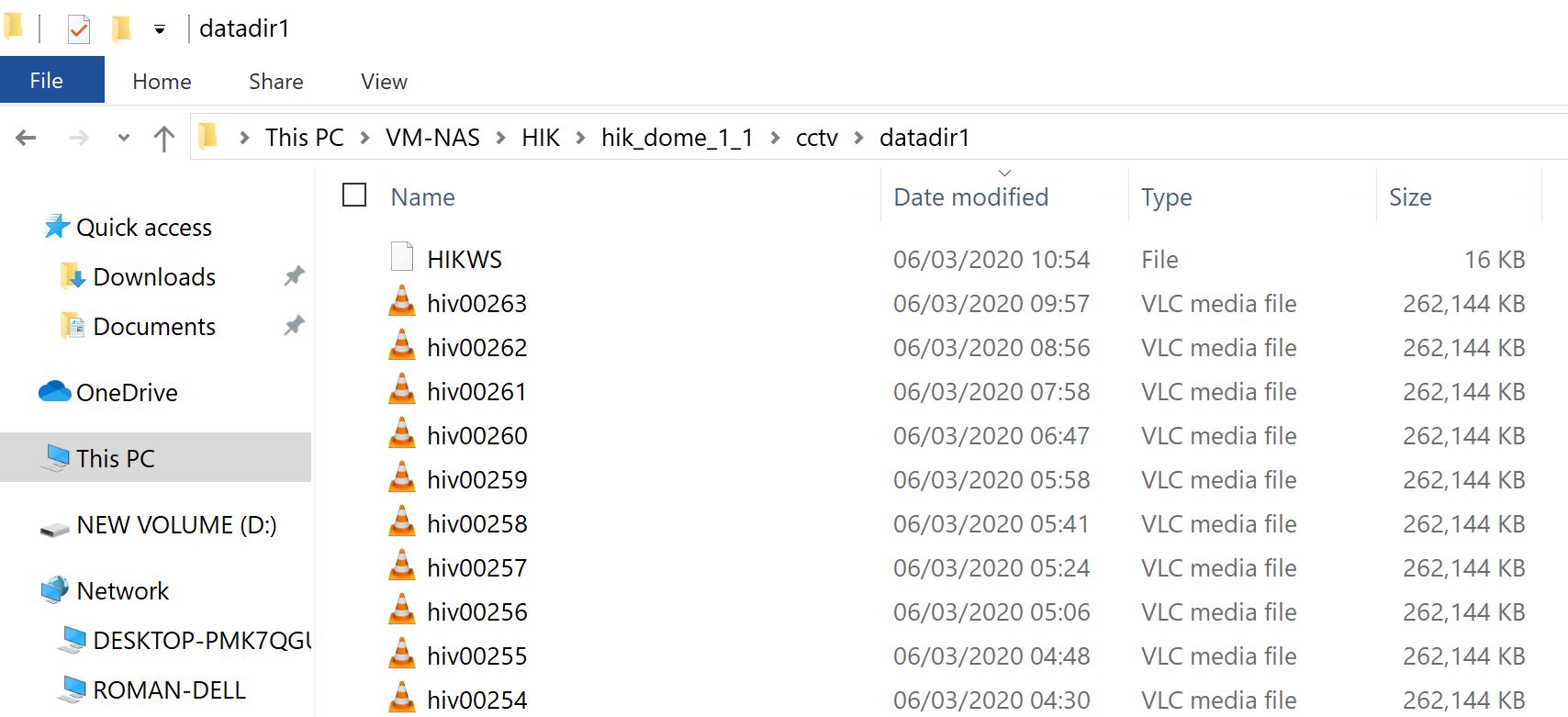Click the VLC cone icon for hiv00258

(x=402, y=523)
